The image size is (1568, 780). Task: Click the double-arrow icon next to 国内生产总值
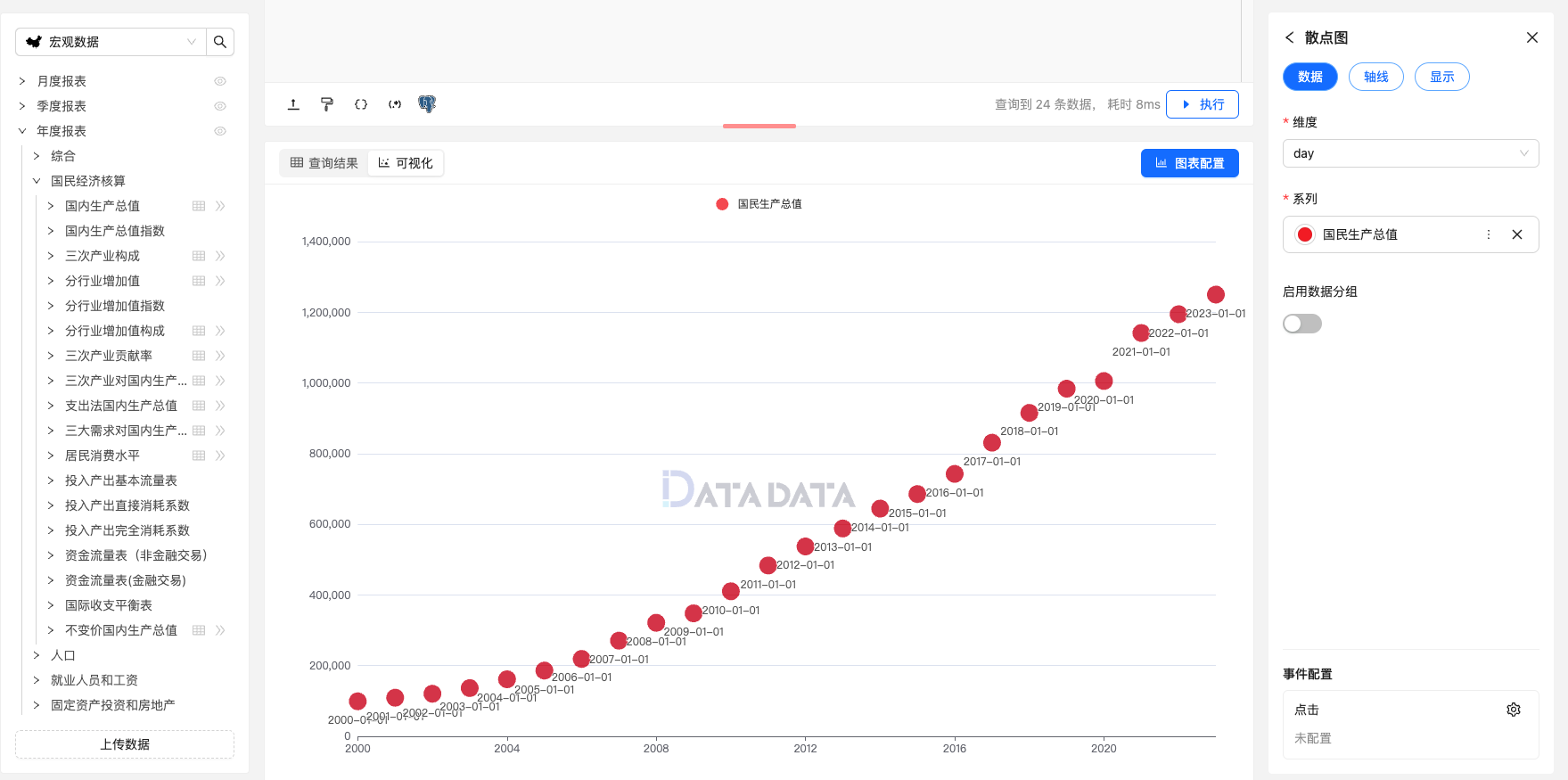pos(220,206)
